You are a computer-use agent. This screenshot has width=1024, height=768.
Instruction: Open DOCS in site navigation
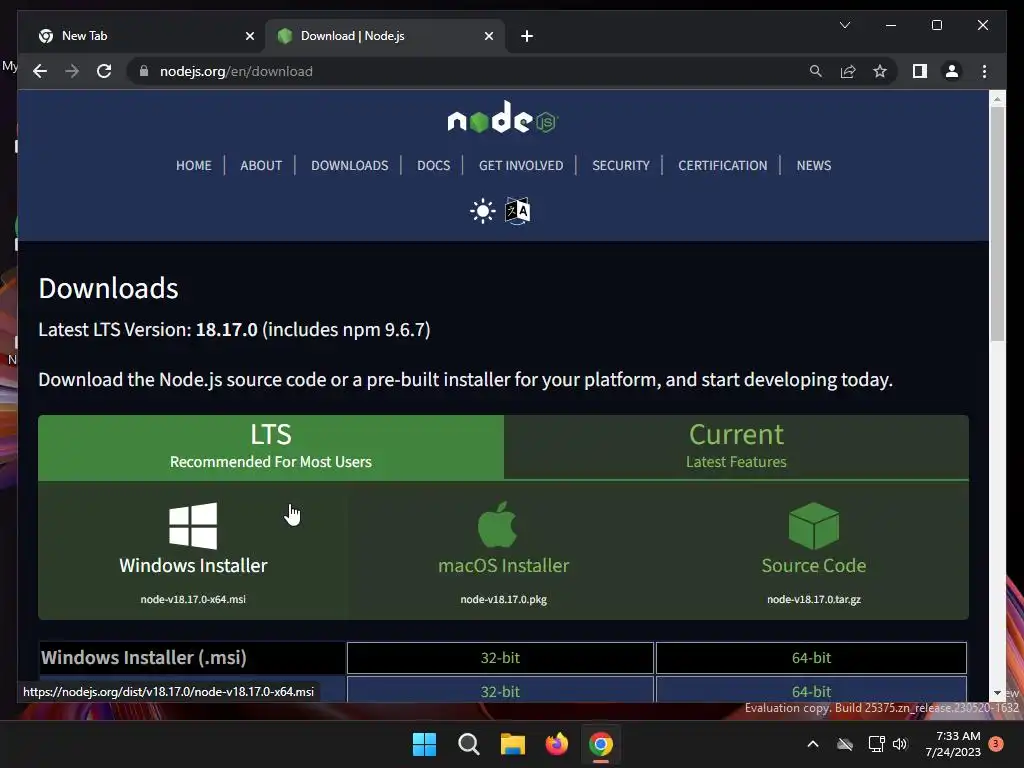pos(433,165)
